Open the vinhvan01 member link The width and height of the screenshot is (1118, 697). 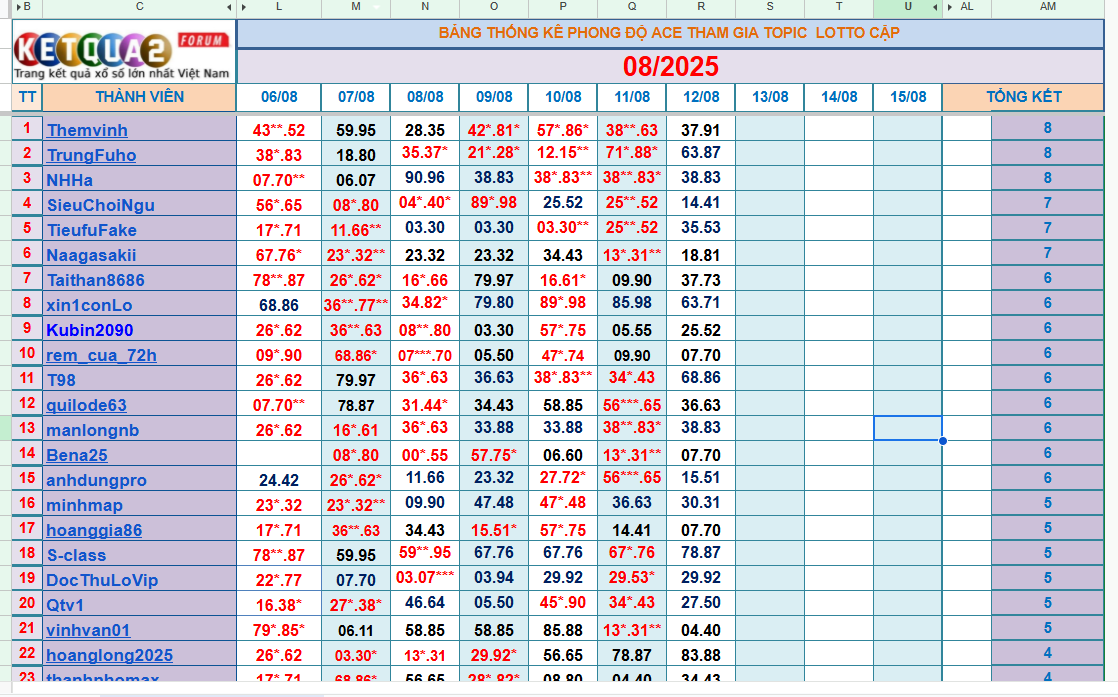click(x=88, y=630)
